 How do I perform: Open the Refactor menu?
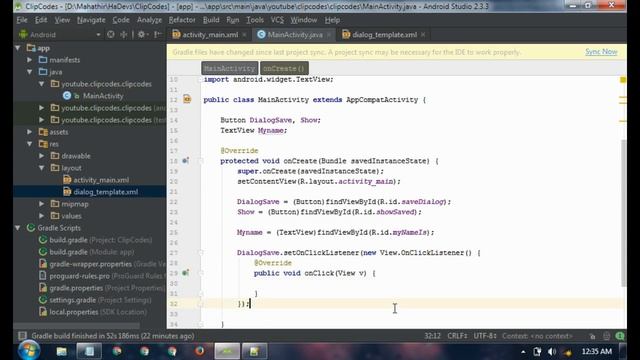coord(182,20)
